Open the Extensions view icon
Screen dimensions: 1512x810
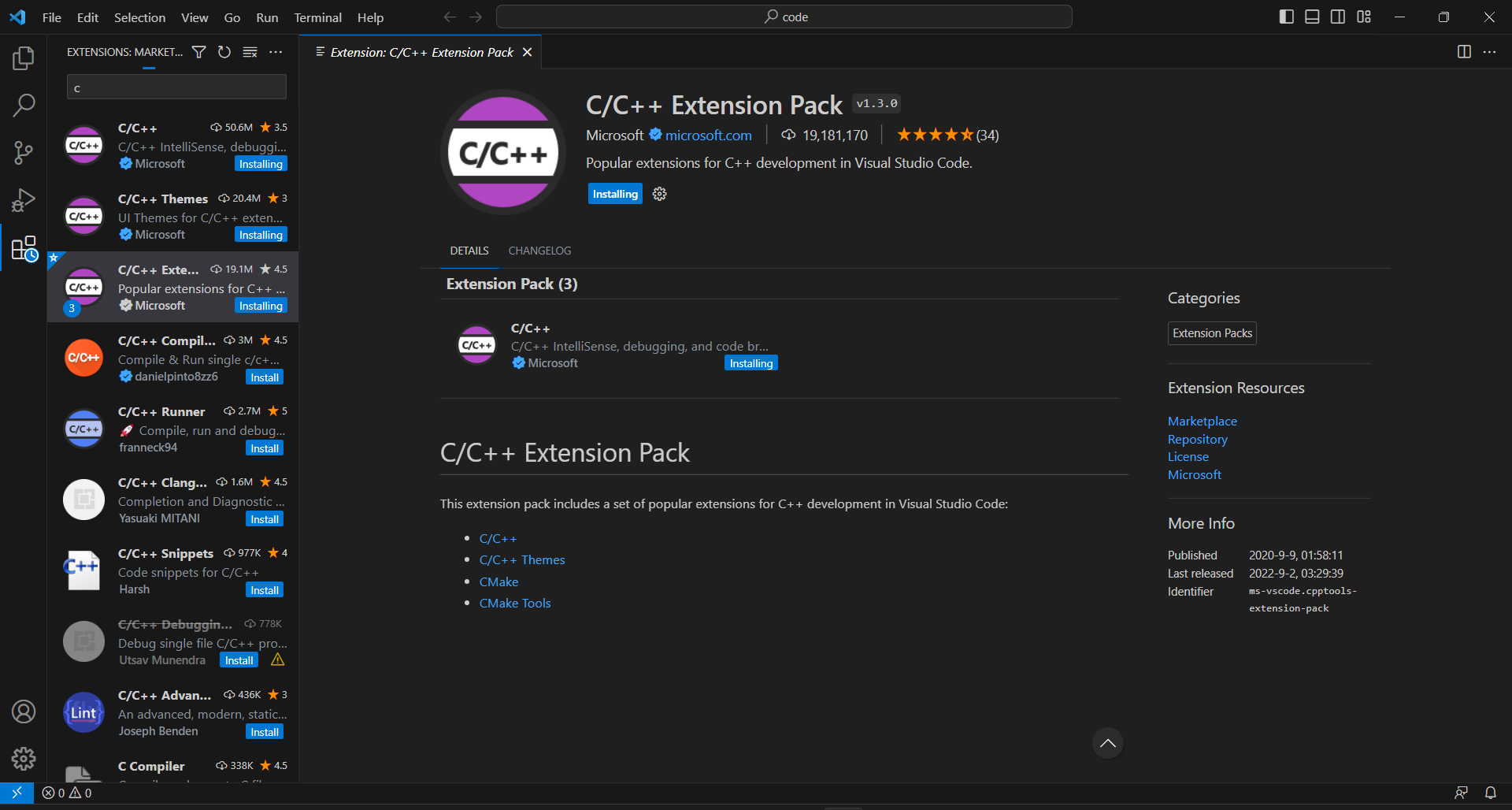[x=24, y=248]
